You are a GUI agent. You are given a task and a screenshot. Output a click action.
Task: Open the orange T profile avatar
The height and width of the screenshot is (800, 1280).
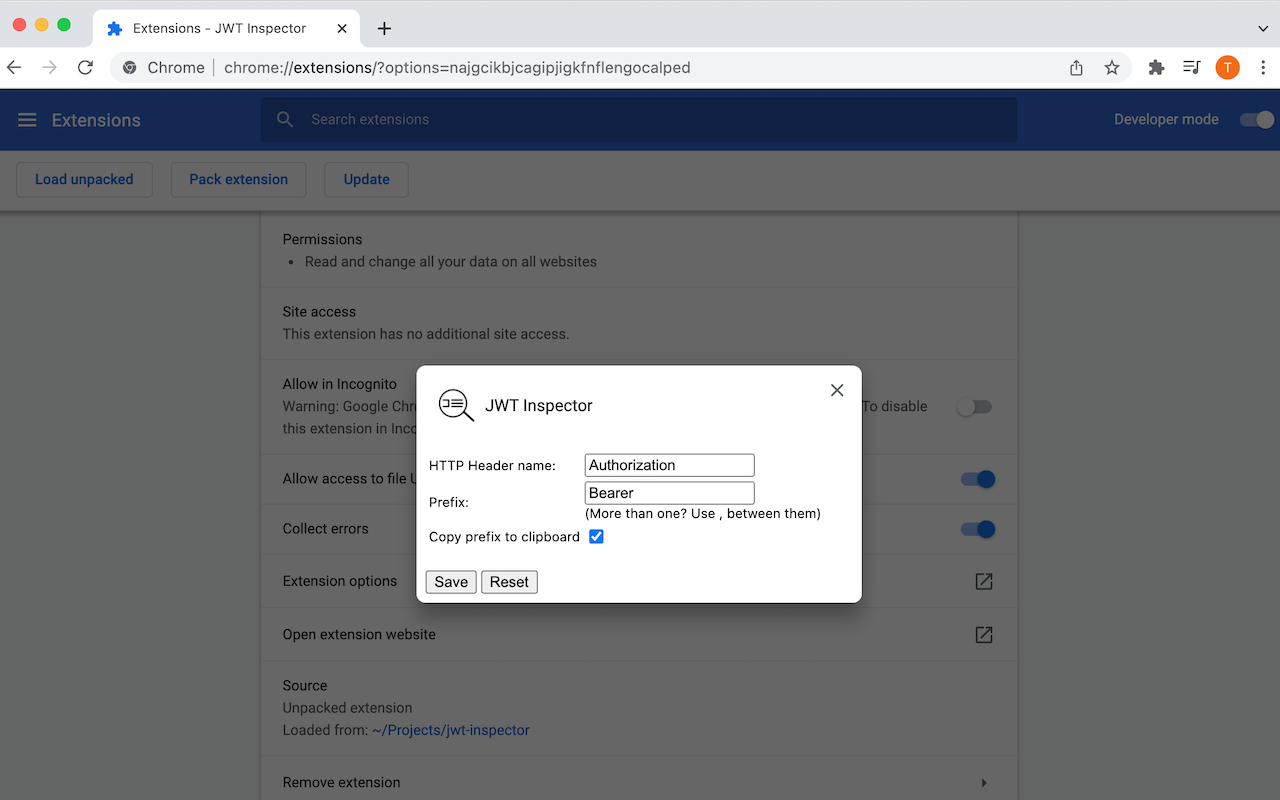point(1227,68)
